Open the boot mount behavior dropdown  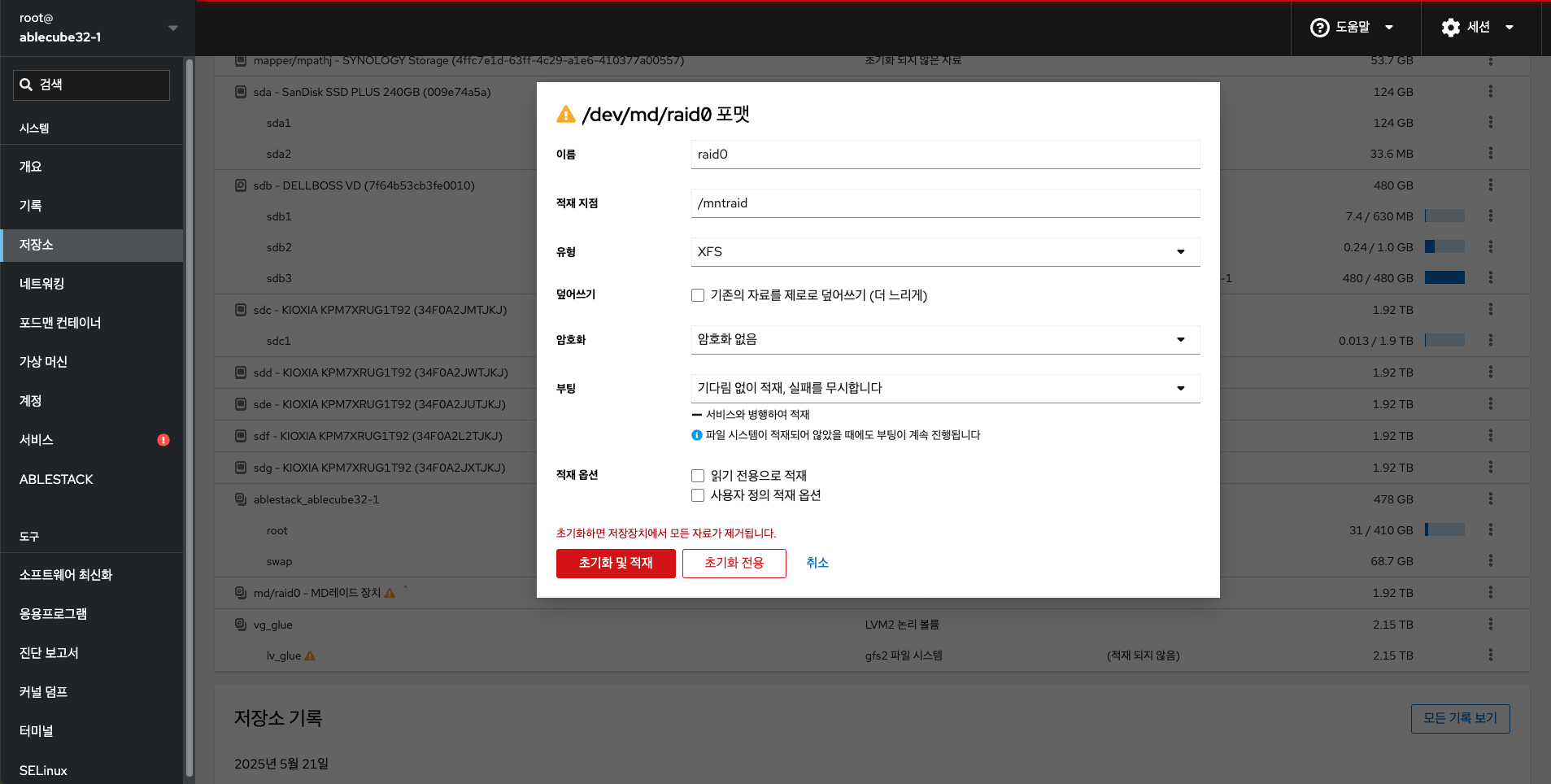[944, 389]
